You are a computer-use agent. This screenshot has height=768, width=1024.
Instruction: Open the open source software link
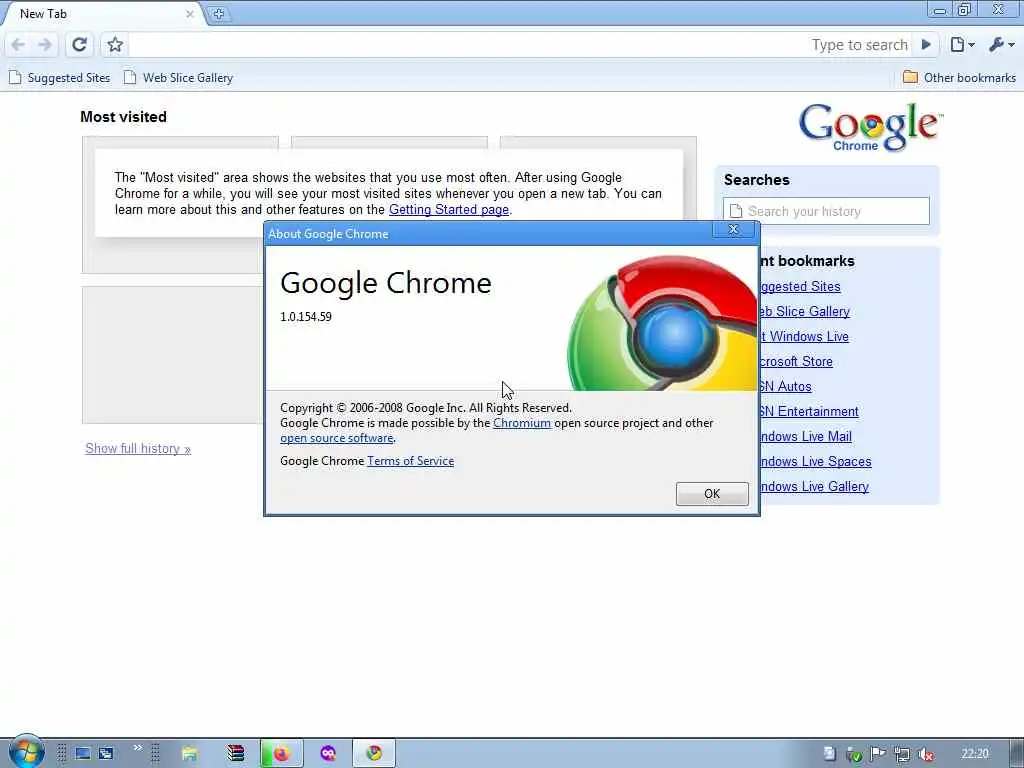coord(336,438)
